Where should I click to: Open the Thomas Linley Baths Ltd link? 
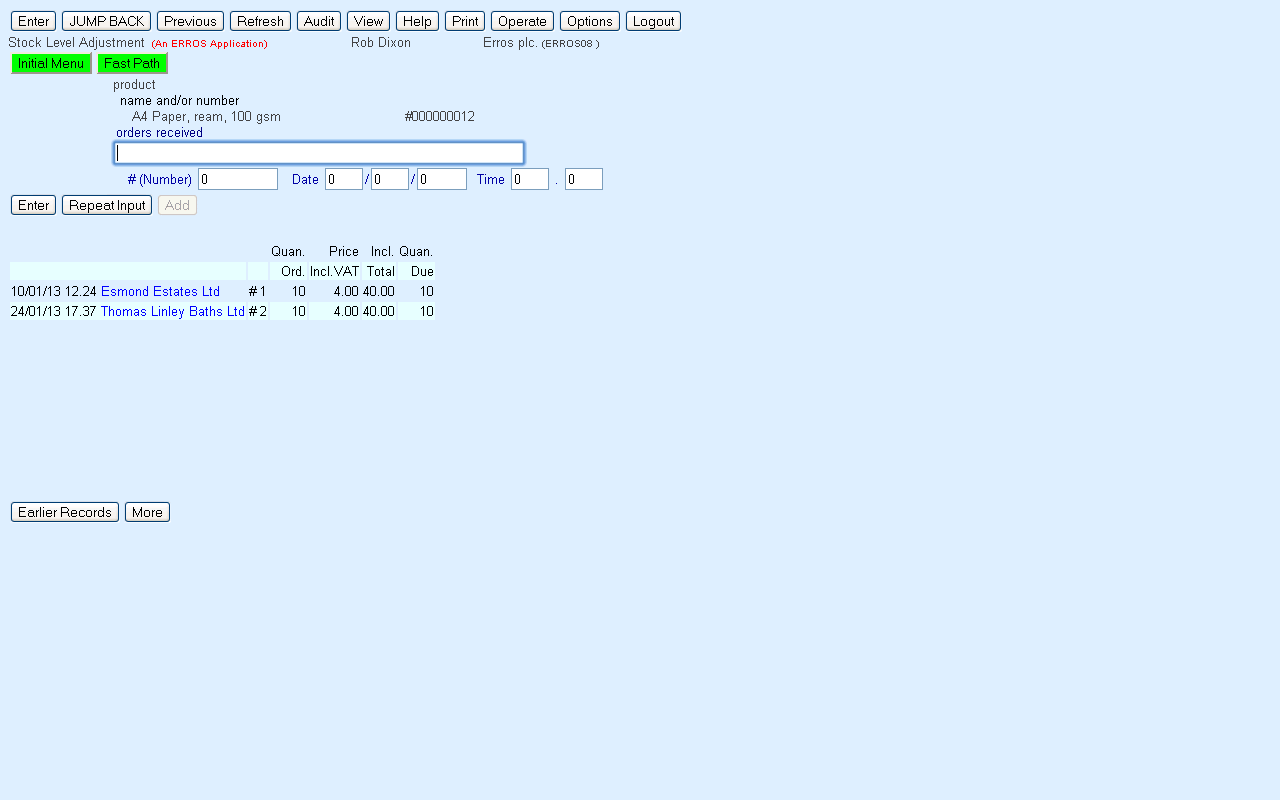(x=172, y=311)
